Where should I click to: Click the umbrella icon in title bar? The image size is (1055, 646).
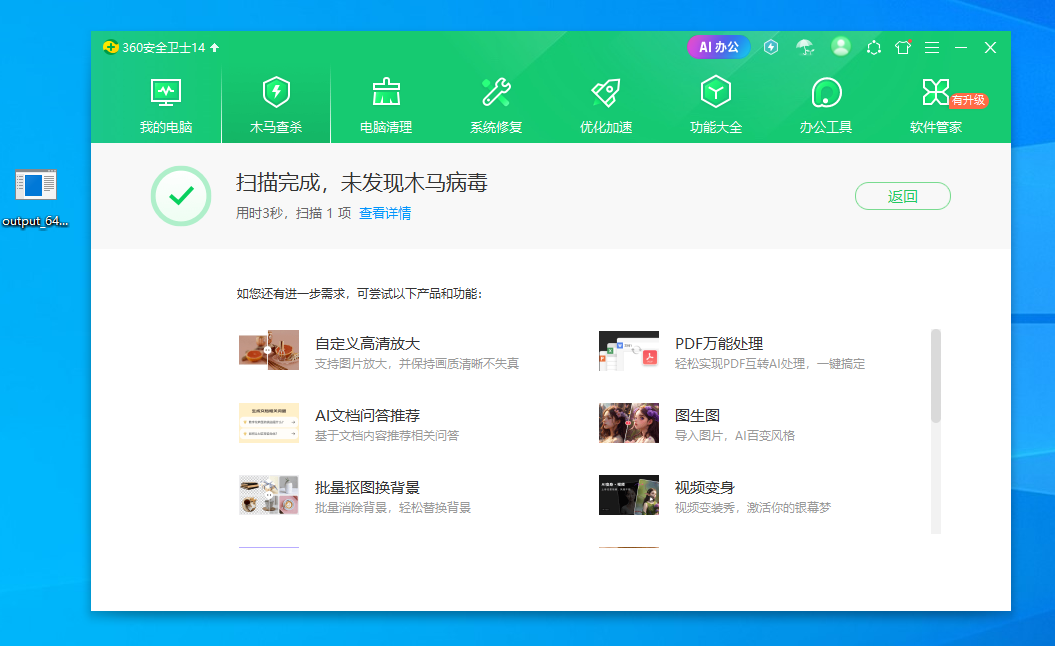(805, 47)
